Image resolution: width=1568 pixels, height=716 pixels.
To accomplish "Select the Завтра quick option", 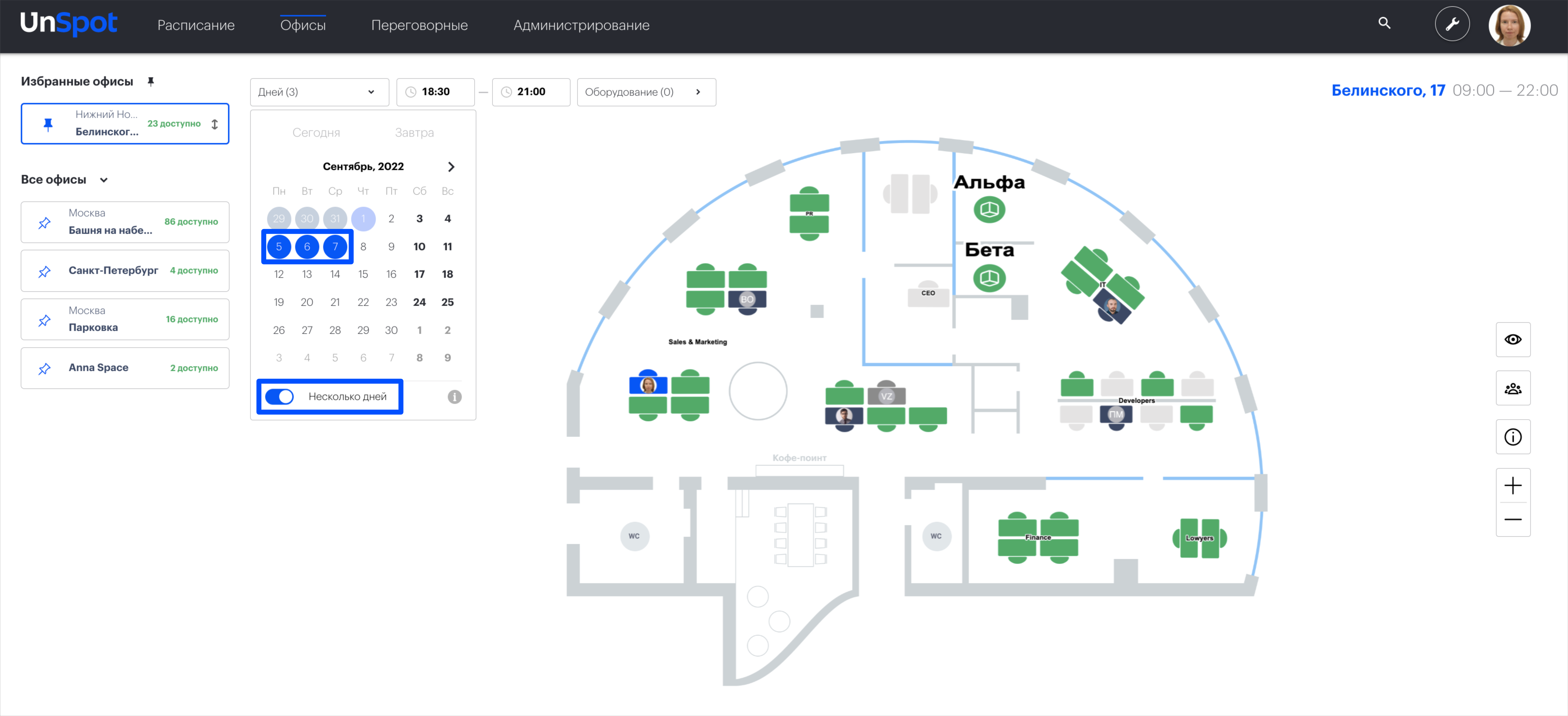I will [414, 133].
